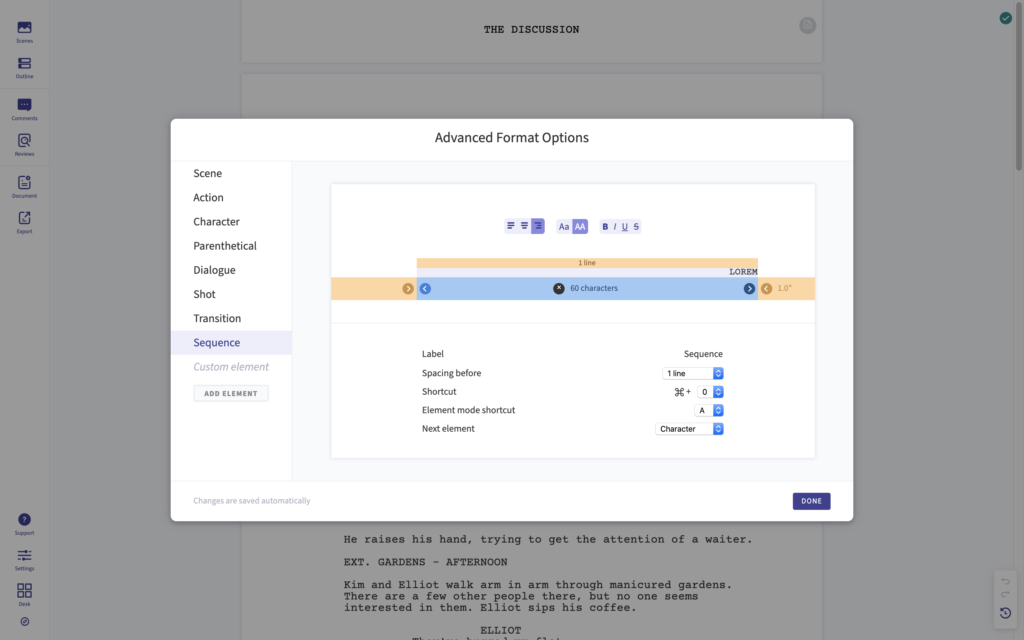Viewport: 1024px width, 640px height.
Task: Open the Spacing before dropdown
Action: click(693, 372)
